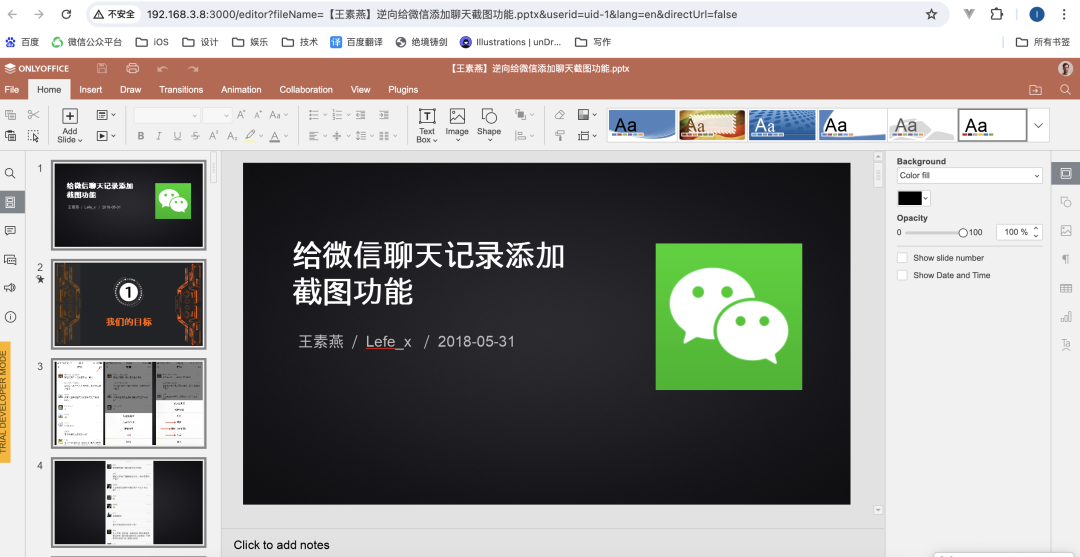Screen dimensions: 1080x557
Task: Open Table settings in right sidebar
Action: (x=1066, y=288)
